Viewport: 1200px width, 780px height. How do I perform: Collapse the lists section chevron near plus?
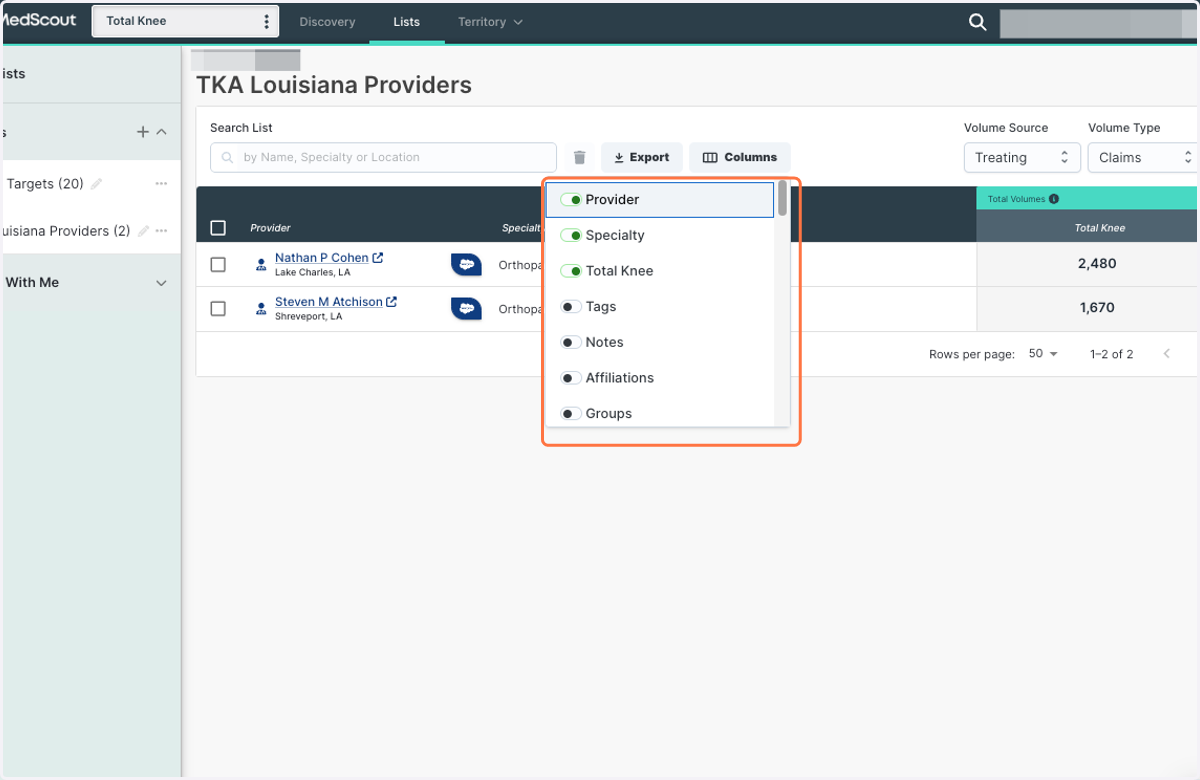pos(162,132)
